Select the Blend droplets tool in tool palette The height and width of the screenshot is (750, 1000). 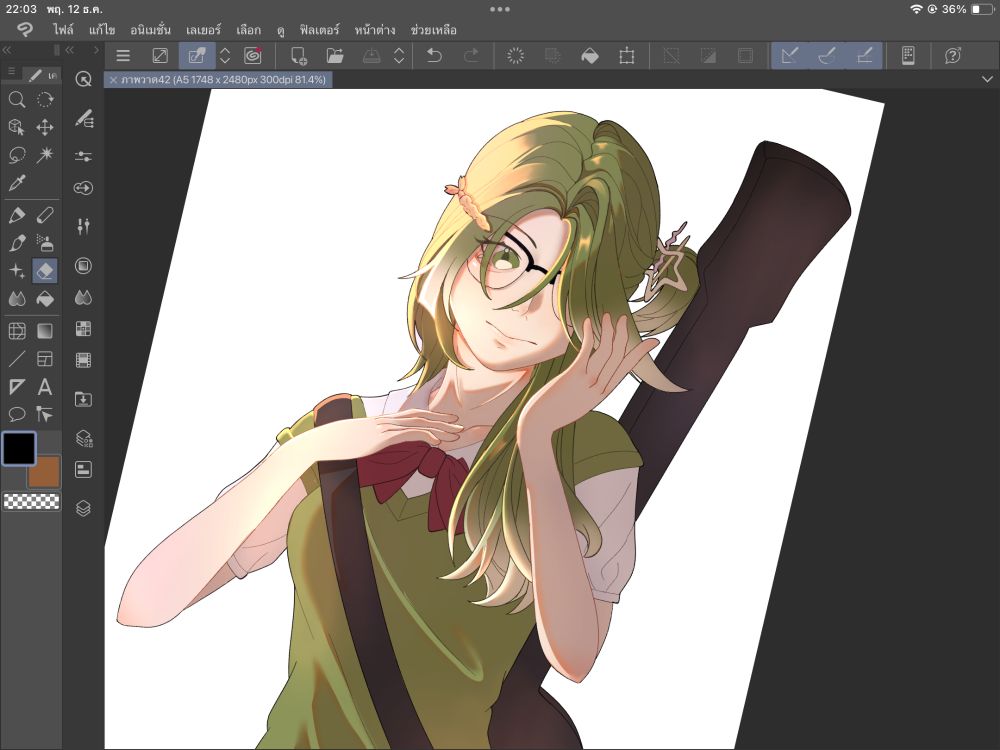coord(17,298)
